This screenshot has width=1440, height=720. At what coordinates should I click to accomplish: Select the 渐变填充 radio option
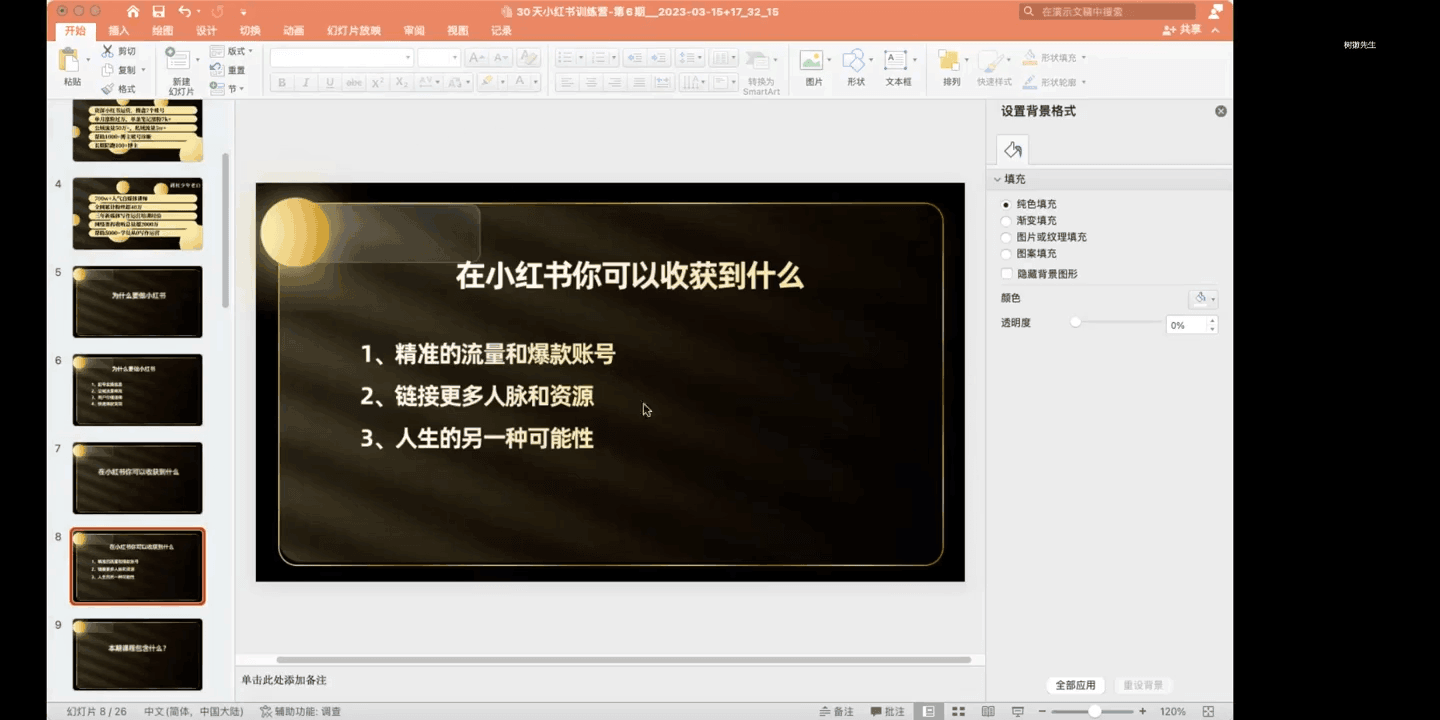click(1006, 220)
